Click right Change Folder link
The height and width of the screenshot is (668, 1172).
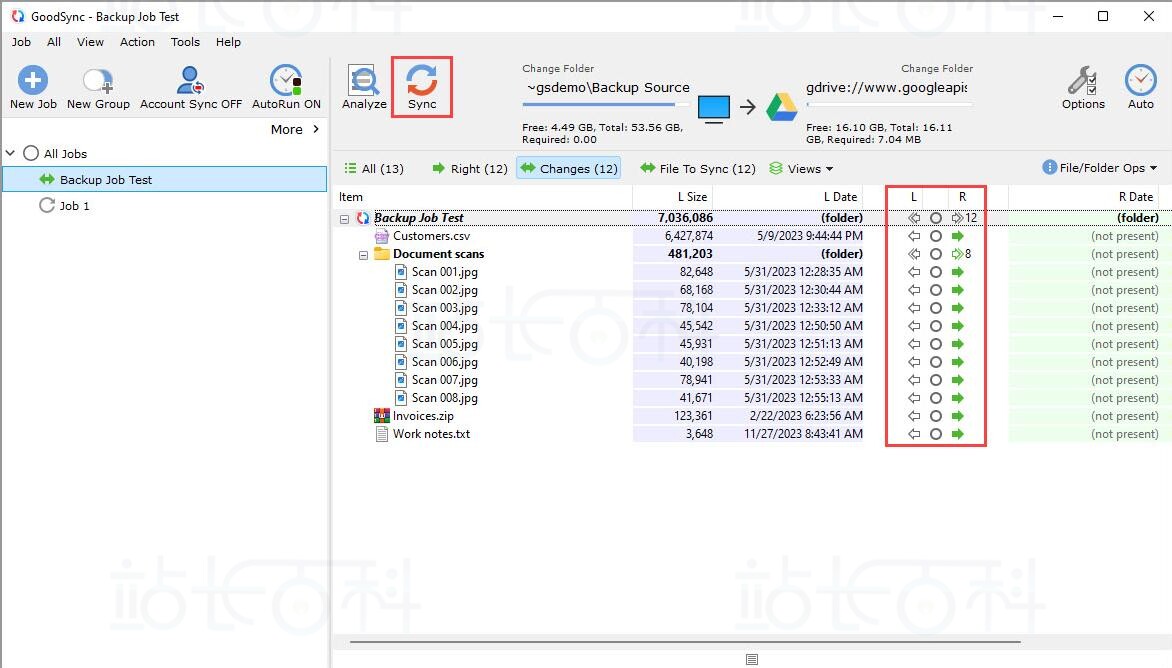tap(937, 68)
